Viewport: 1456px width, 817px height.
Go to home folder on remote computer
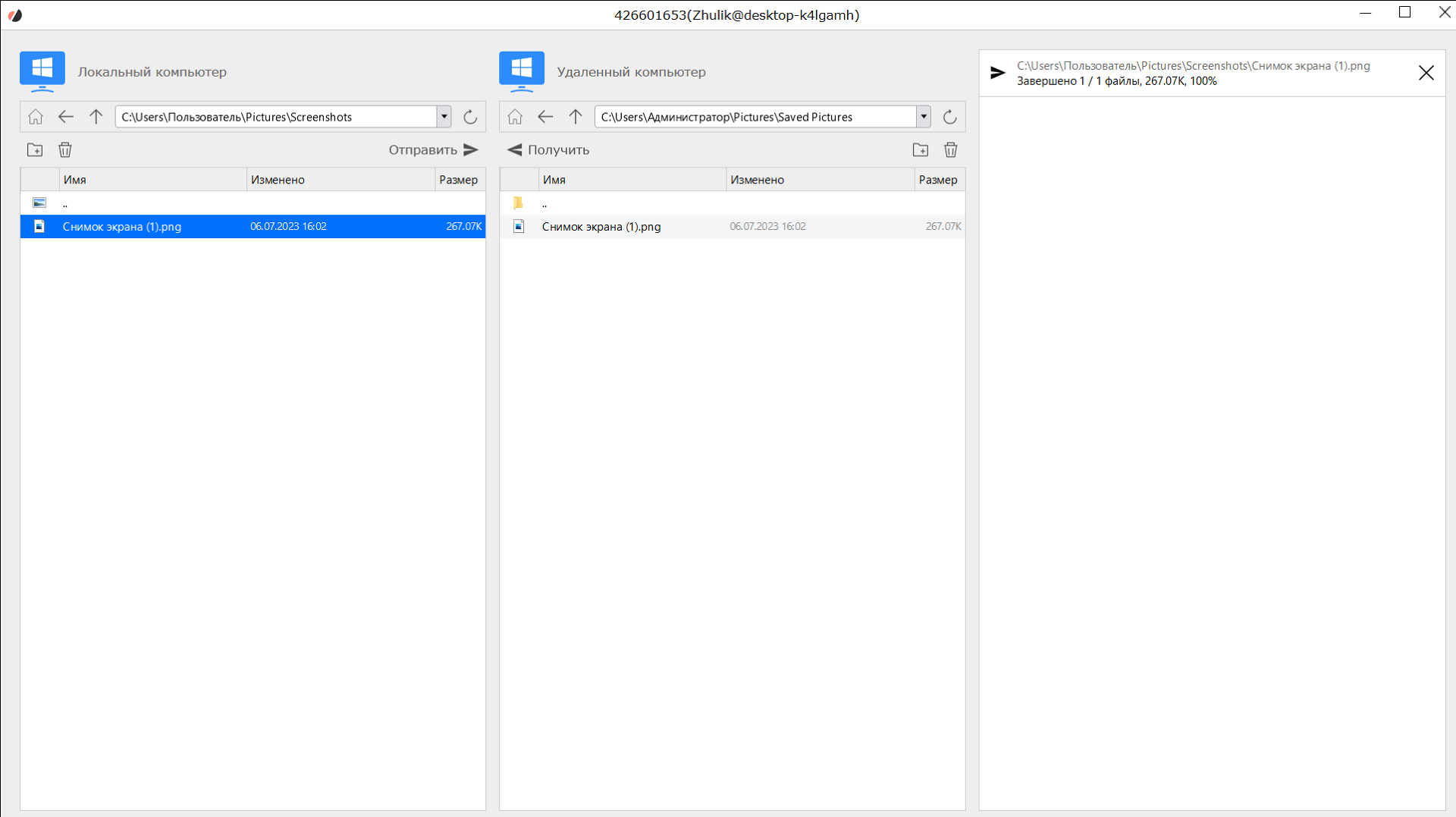[515, 117]
